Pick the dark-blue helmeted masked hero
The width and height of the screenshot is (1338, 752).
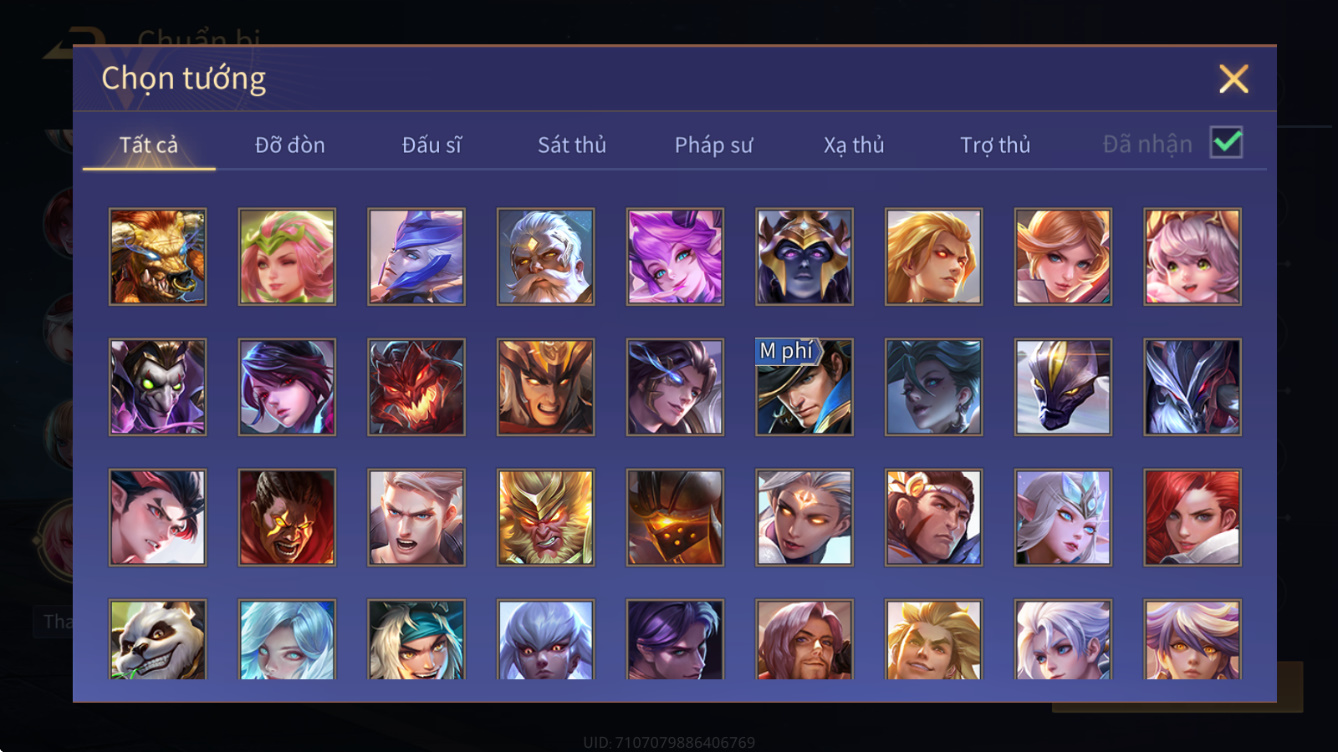pos(804,257)
